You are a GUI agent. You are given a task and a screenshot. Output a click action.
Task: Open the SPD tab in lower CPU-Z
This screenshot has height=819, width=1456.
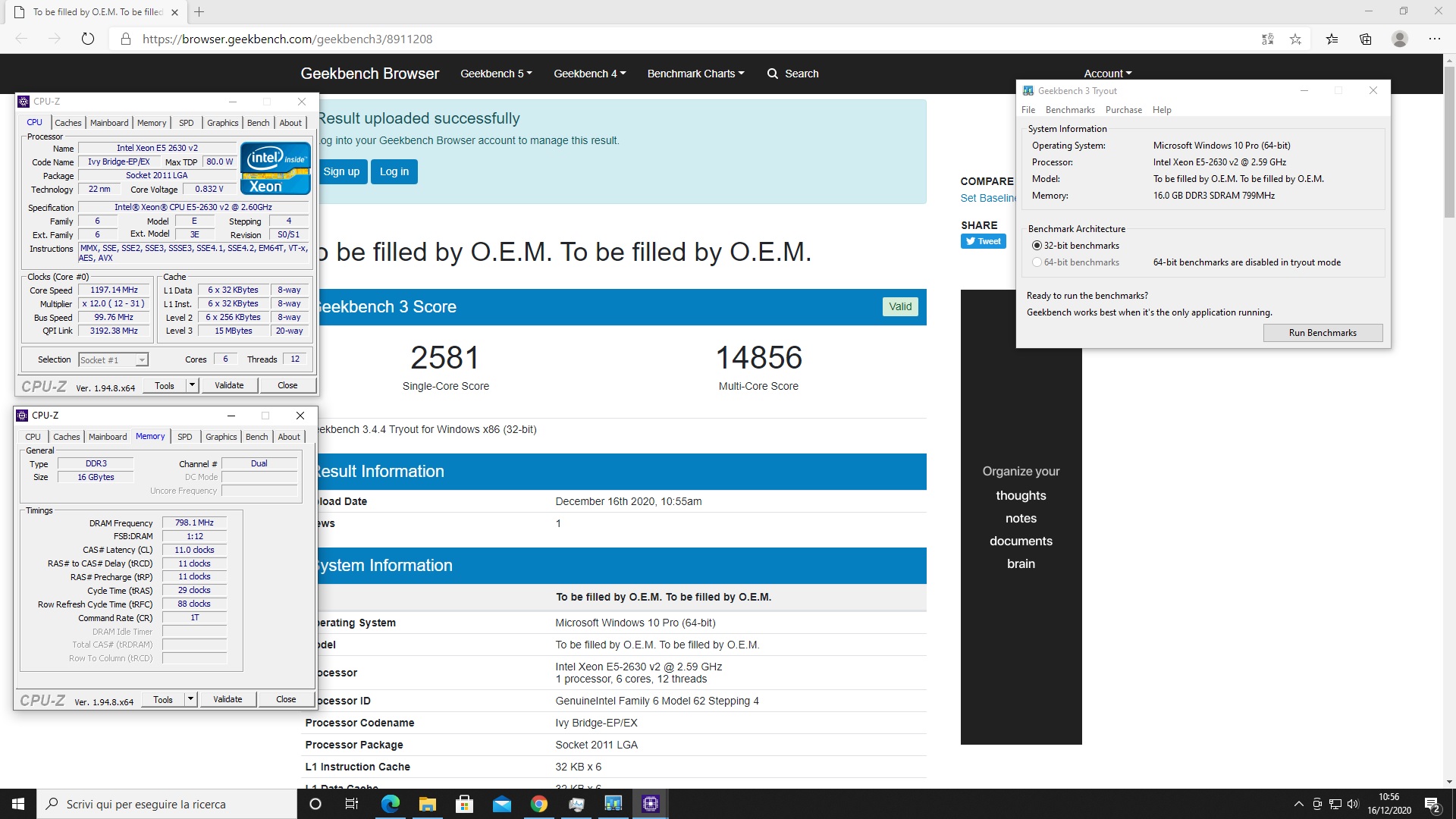click(184, 437)
